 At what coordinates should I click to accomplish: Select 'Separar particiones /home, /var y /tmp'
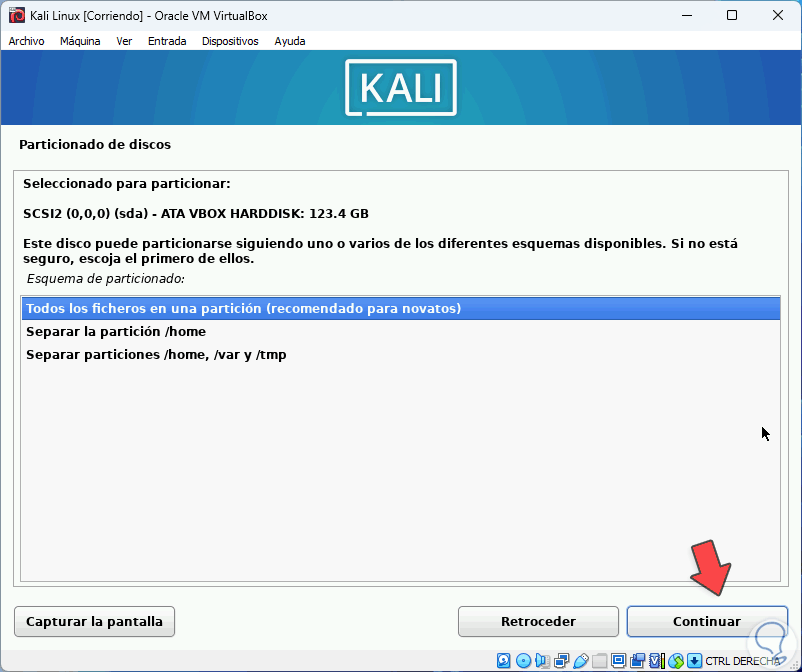400,354
